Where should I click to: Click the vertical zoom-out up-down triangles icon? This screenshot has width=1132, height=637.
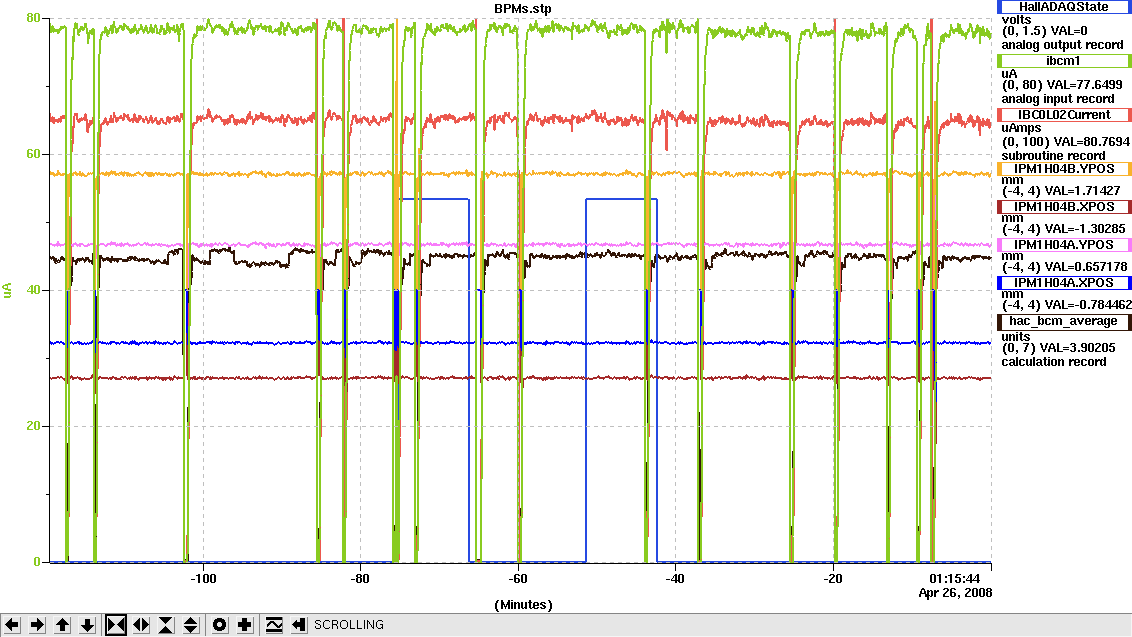point(191,625)
